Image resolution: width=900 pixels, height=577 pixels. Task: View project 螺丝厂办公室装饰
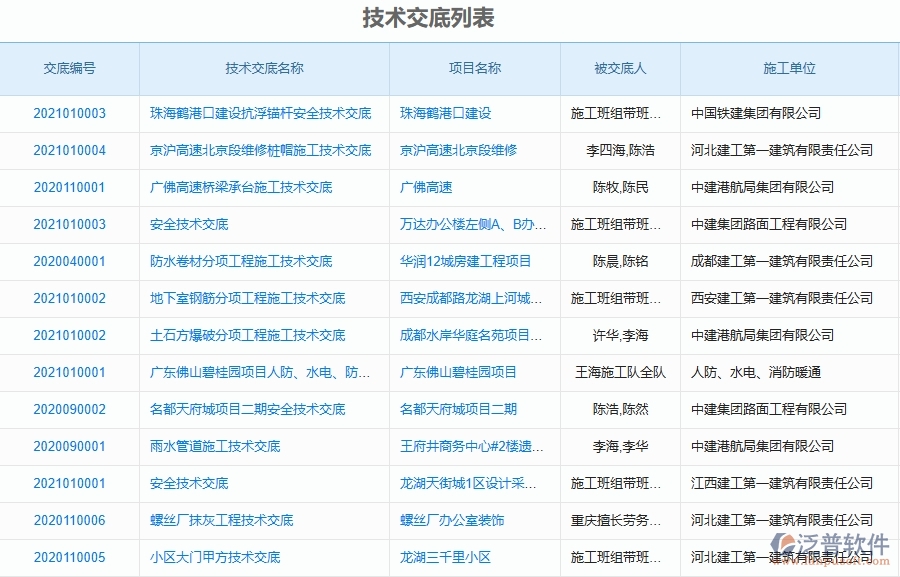tap(441, 520)
